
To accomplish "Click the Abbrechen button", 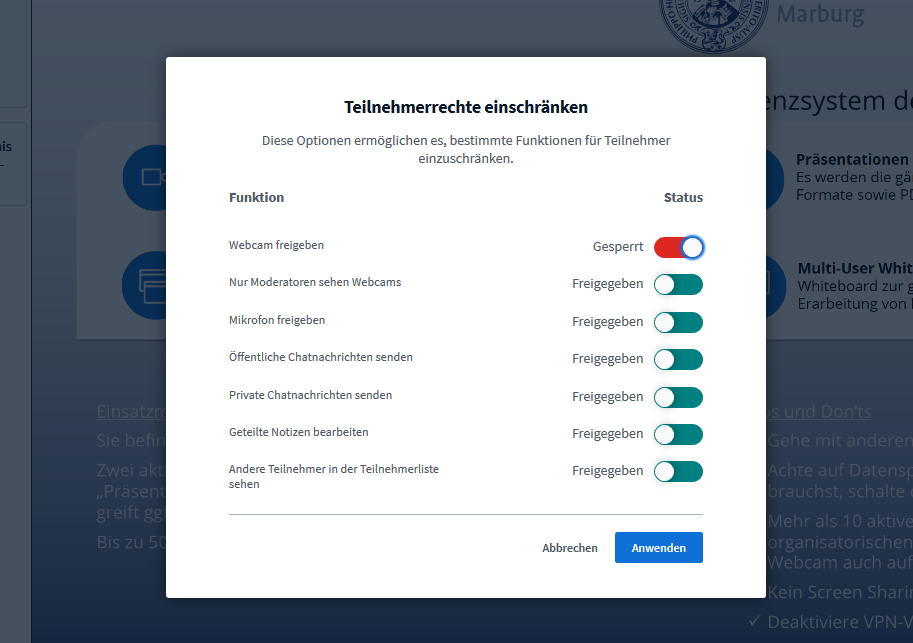I will click(570, 548).
